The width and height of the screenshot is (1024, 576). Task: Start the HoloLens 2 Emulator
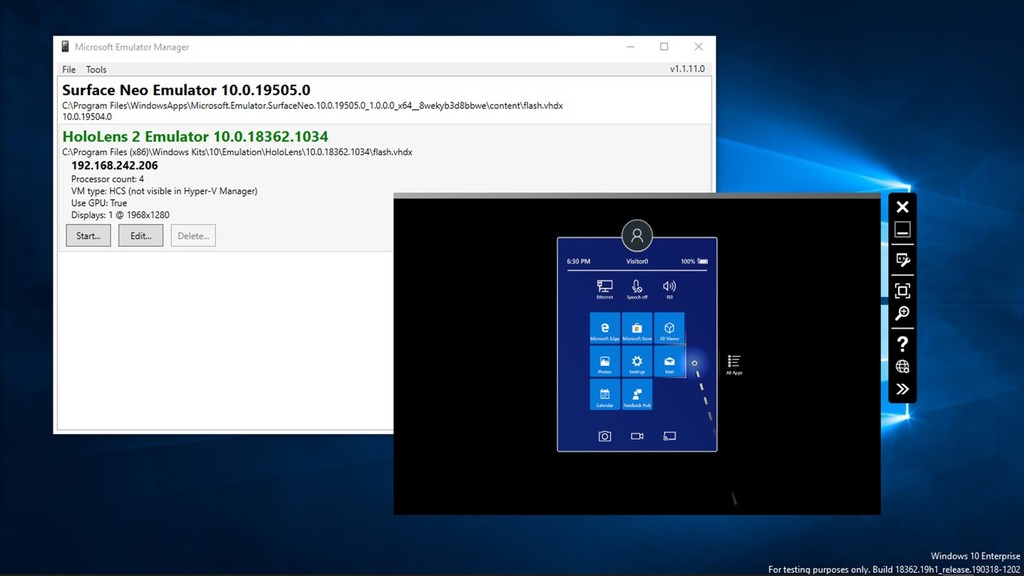[87, 235]
